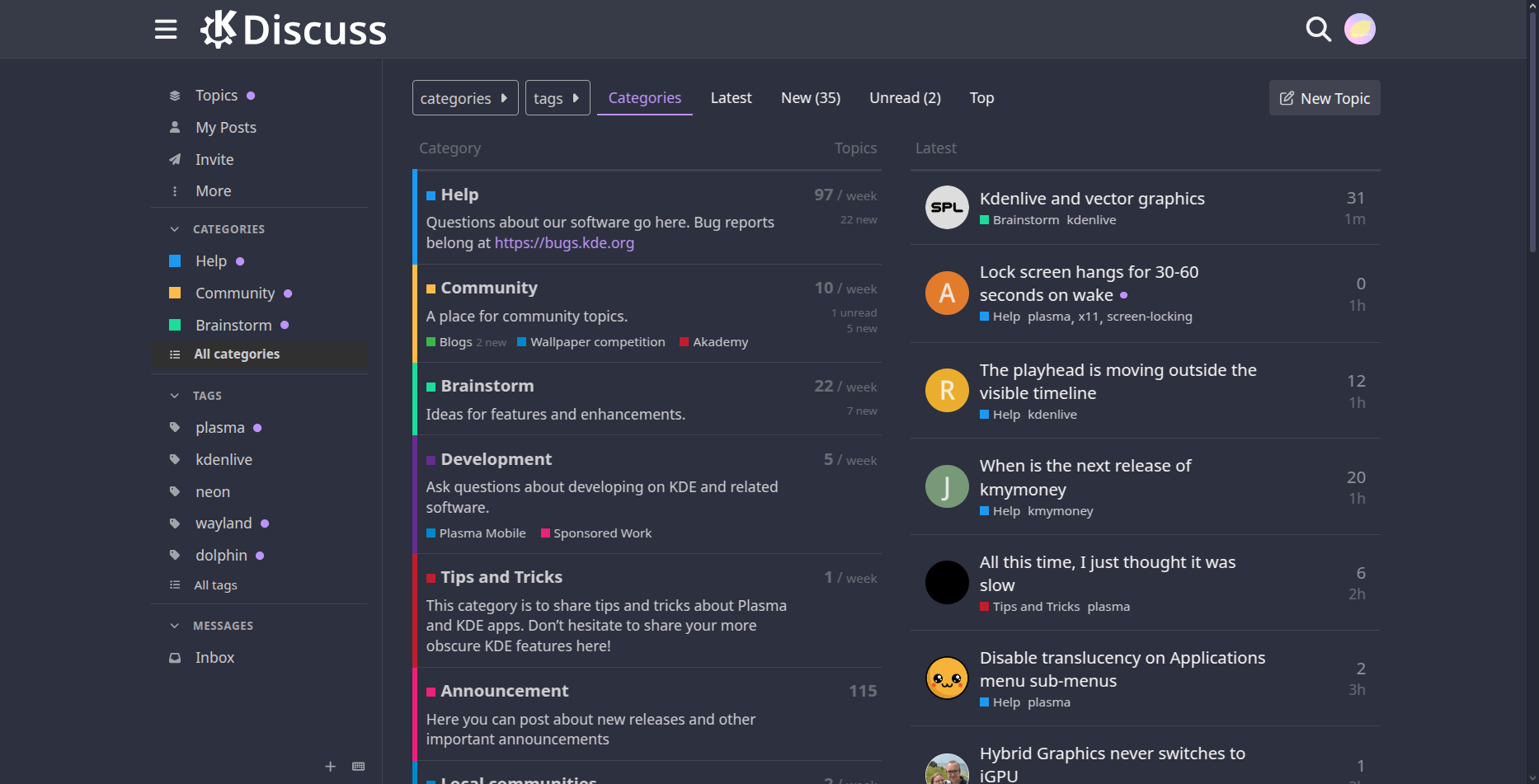Screen dimensions: 1539x784
Task: View the green J avatar profile
Action: pyautogui.click(x=947, y=486)
